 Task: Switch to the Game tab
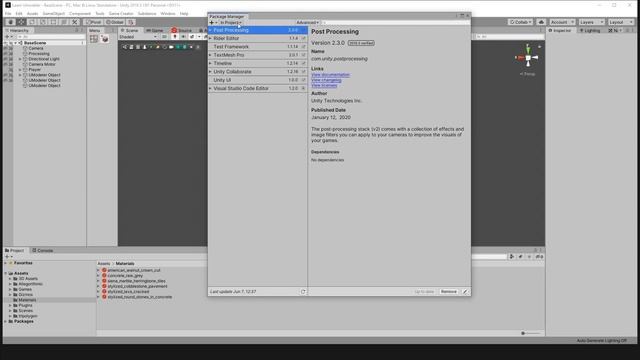(155, 31)
